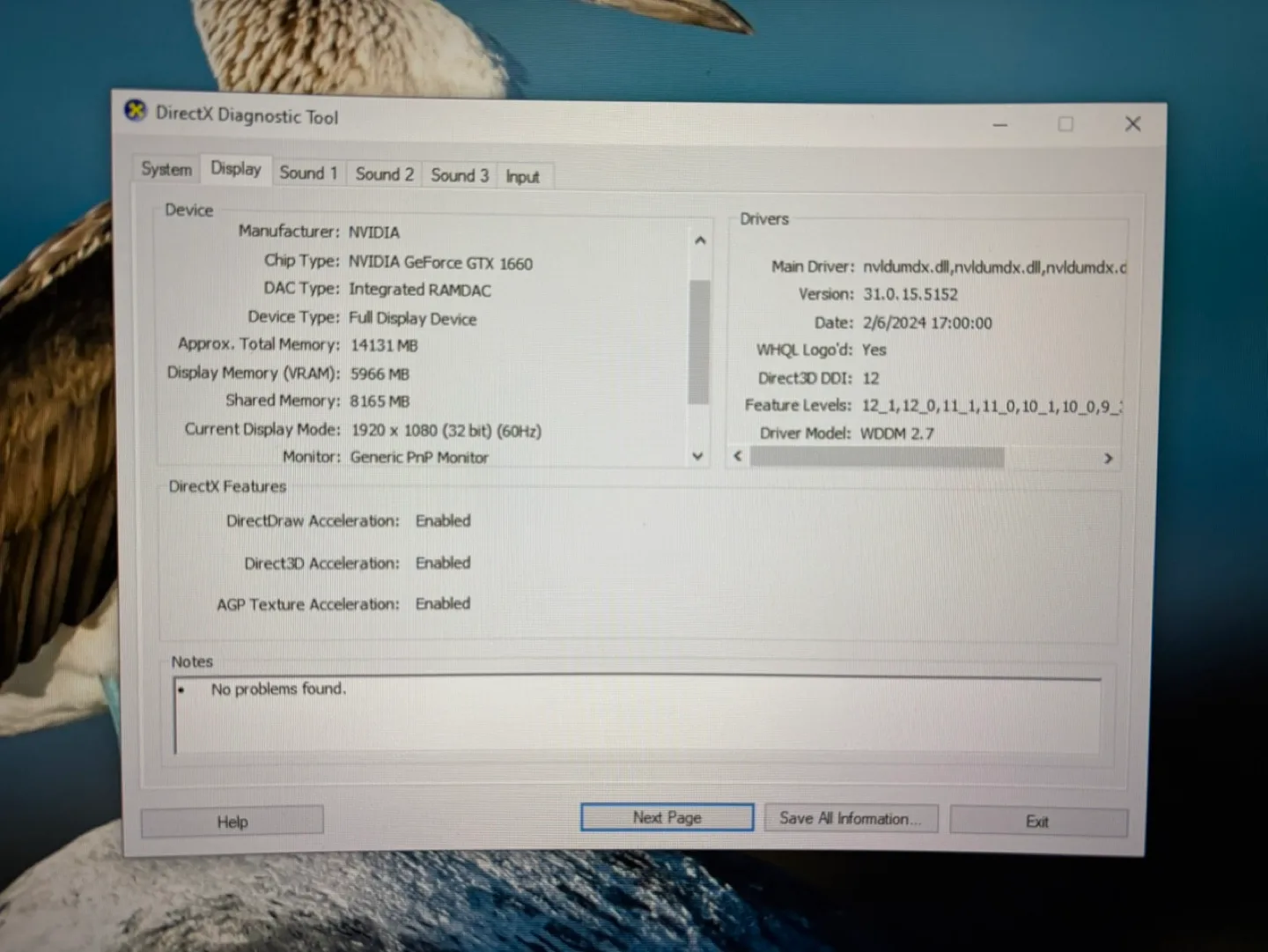The image size is (1268, 952).
Task: Open the Sound 3 tab
Action: point(459,175)
